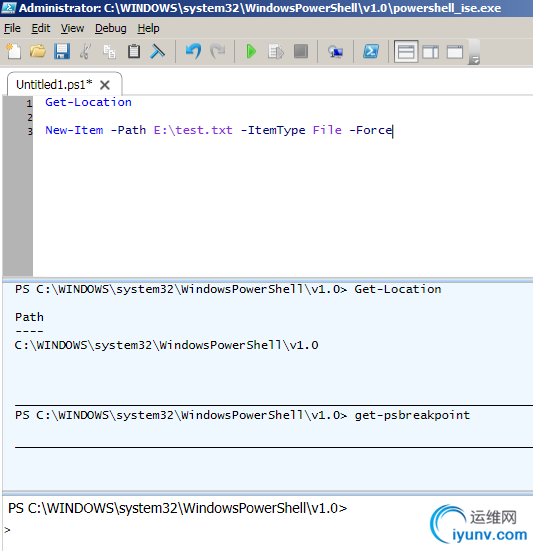The image size is (533, 551).
Task: Open a script with the folder icon
Action: [x=38, y=52]
